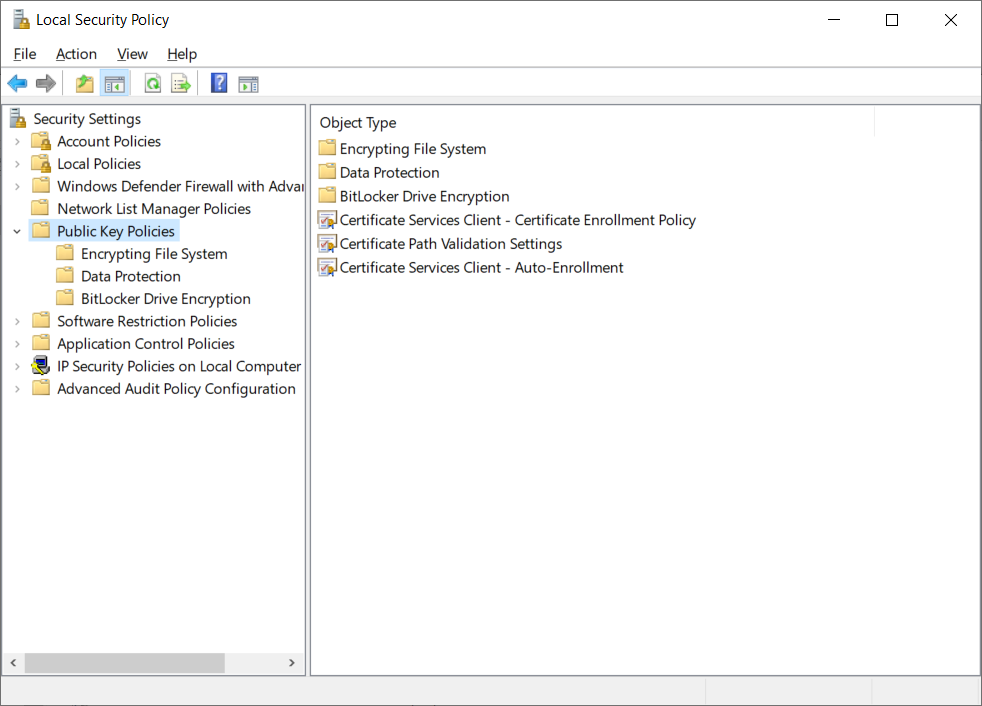Select BitLocker Drive Encryption text in the right pane

(425, 197)
